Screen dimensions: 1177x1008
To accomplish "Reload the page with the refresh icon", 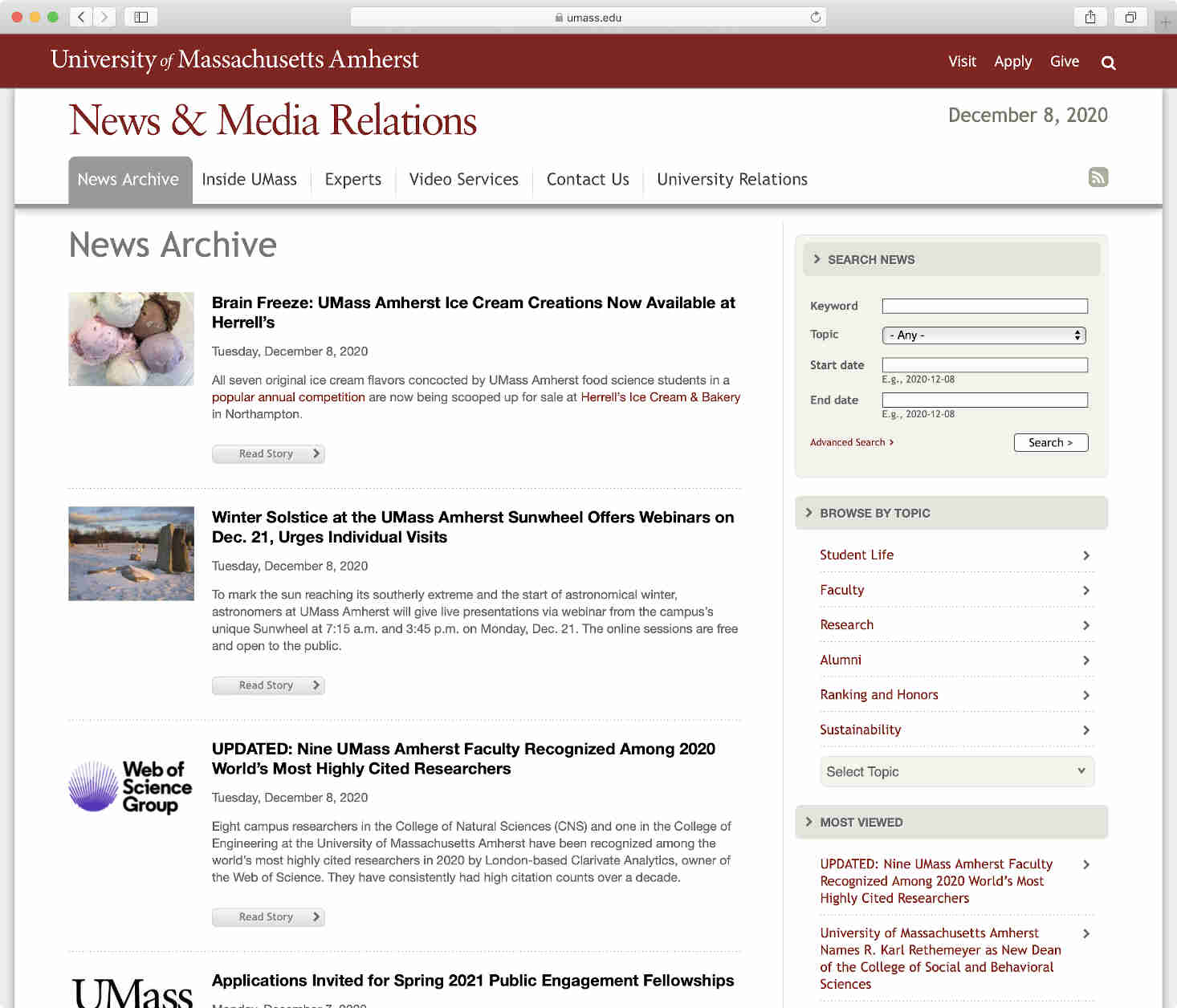I will click(816, 17).
